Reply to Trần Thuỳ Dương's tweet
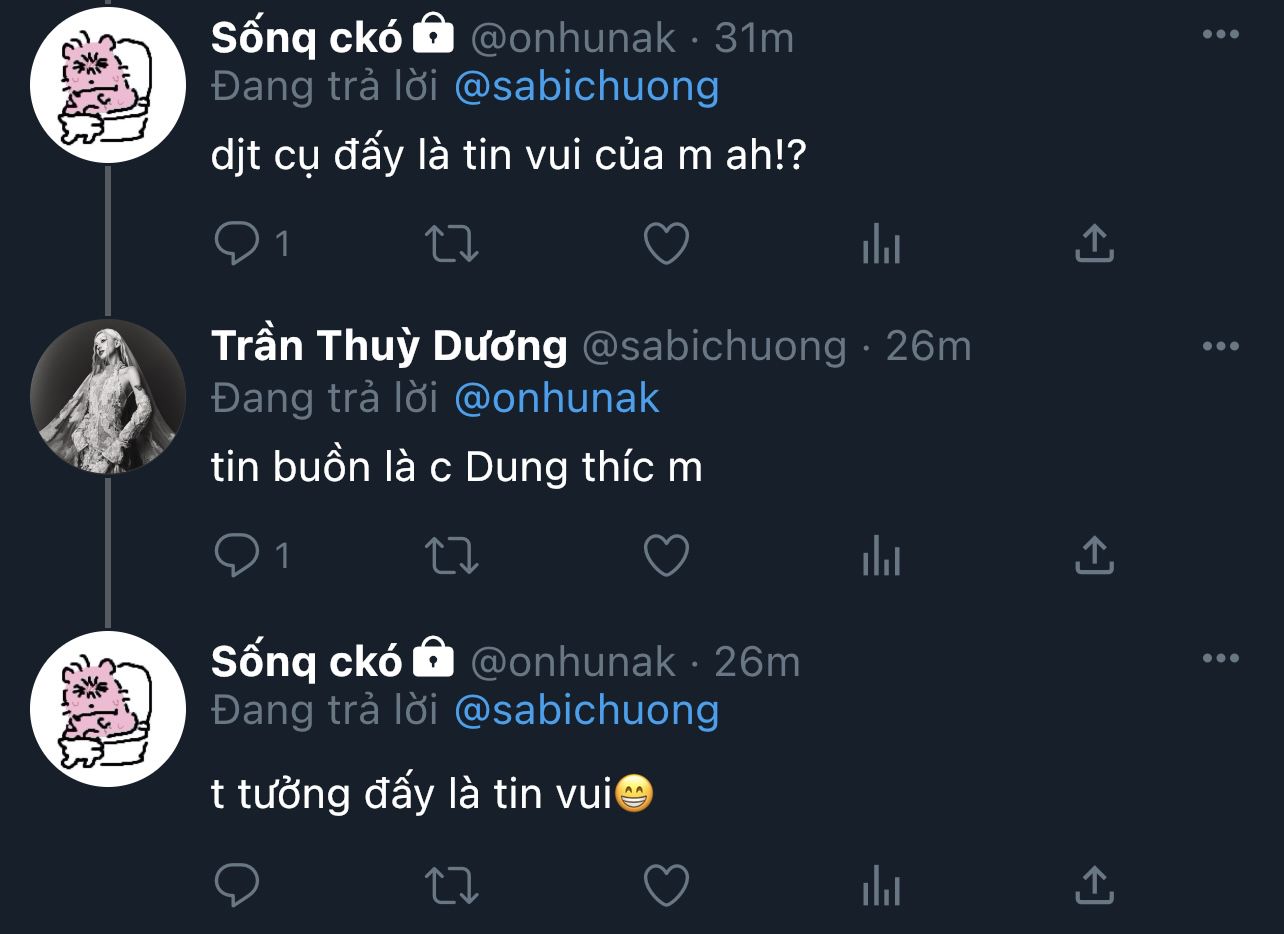 pos(237,556)
